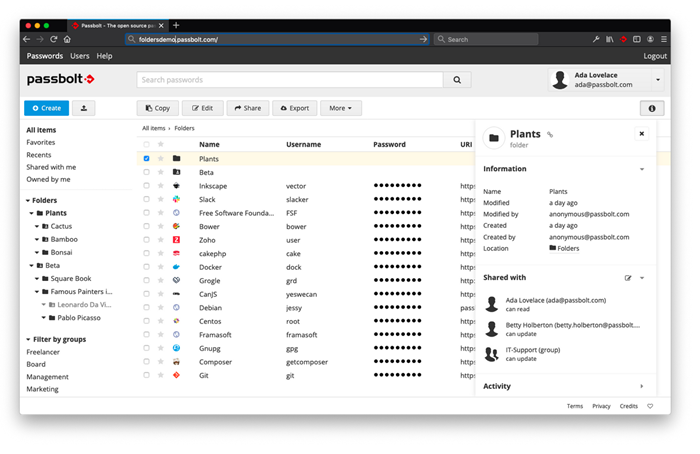Select Shared with me filter

[x=51, y=167]
